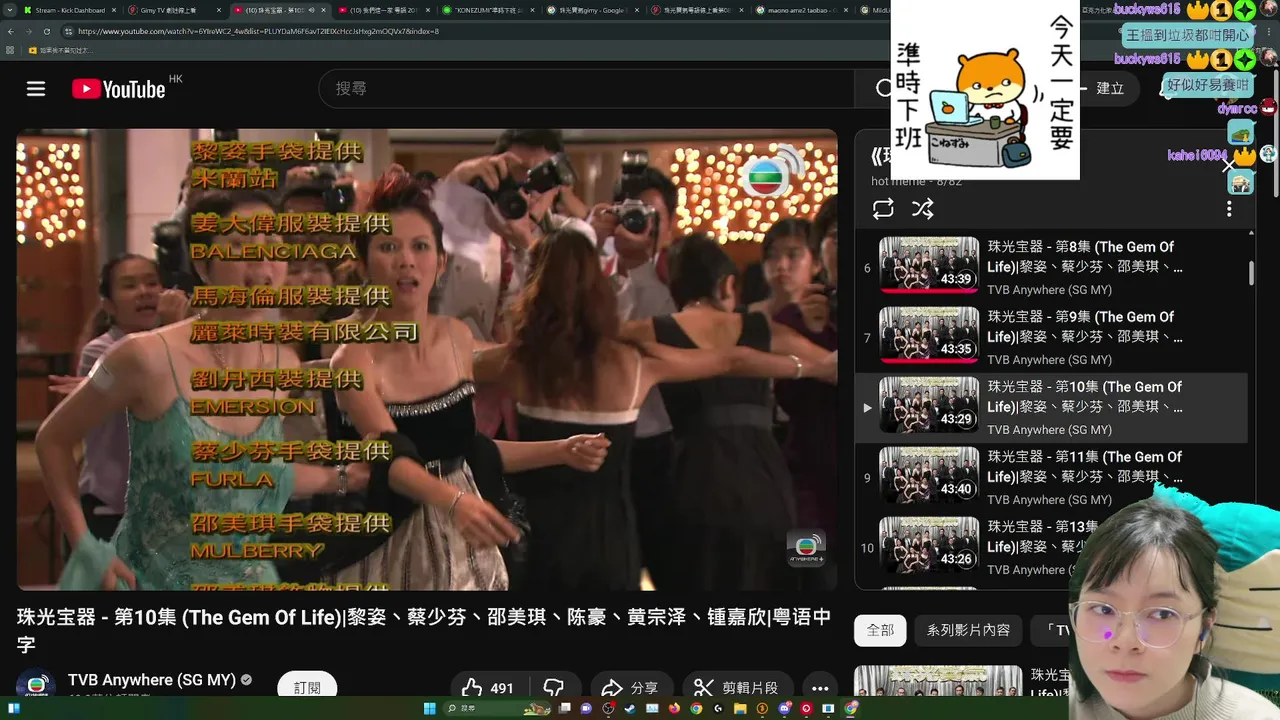Open Discord icon on taskbar
Viewport: 1280px width, 720px height.
(x=784, y=708)
